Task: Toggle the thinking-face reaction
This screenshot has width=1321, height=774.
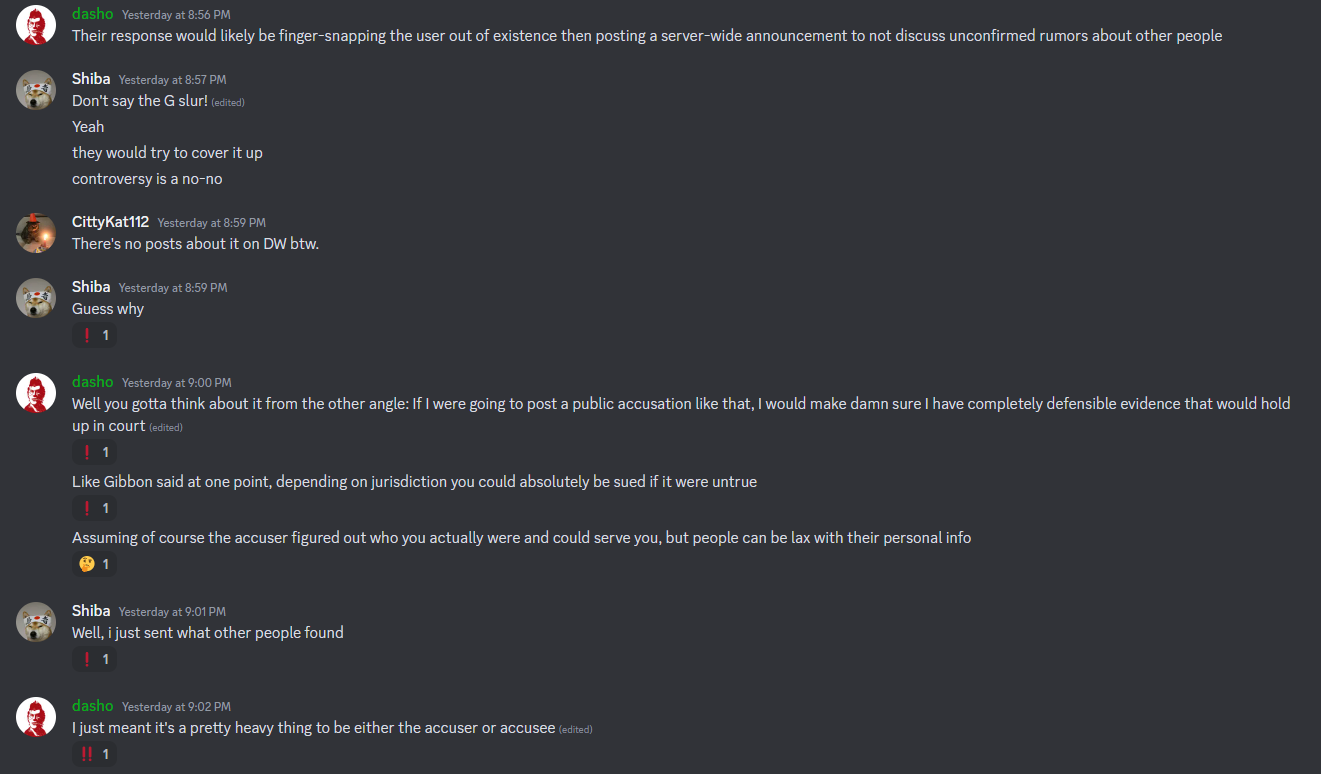Action: click(95, 564)
